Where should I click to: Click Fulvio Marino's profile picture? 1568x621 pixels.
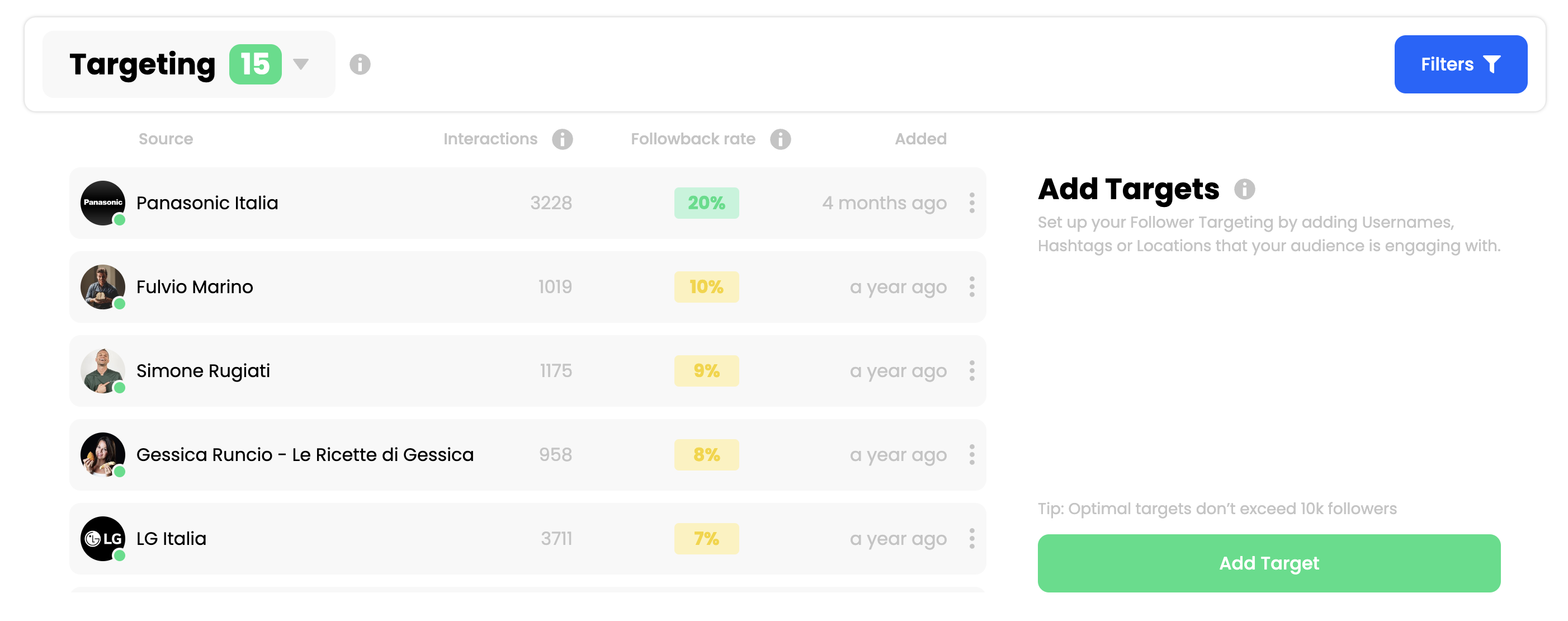pos(102,287)
